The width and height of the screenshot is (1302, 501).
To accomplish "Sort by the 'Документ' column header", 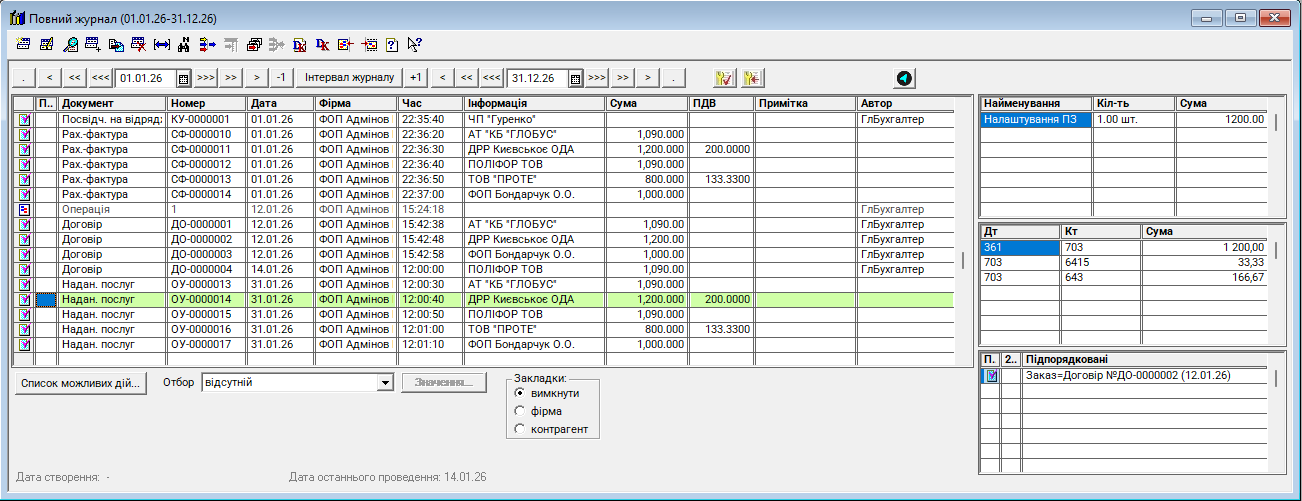I will coord(111,103).
